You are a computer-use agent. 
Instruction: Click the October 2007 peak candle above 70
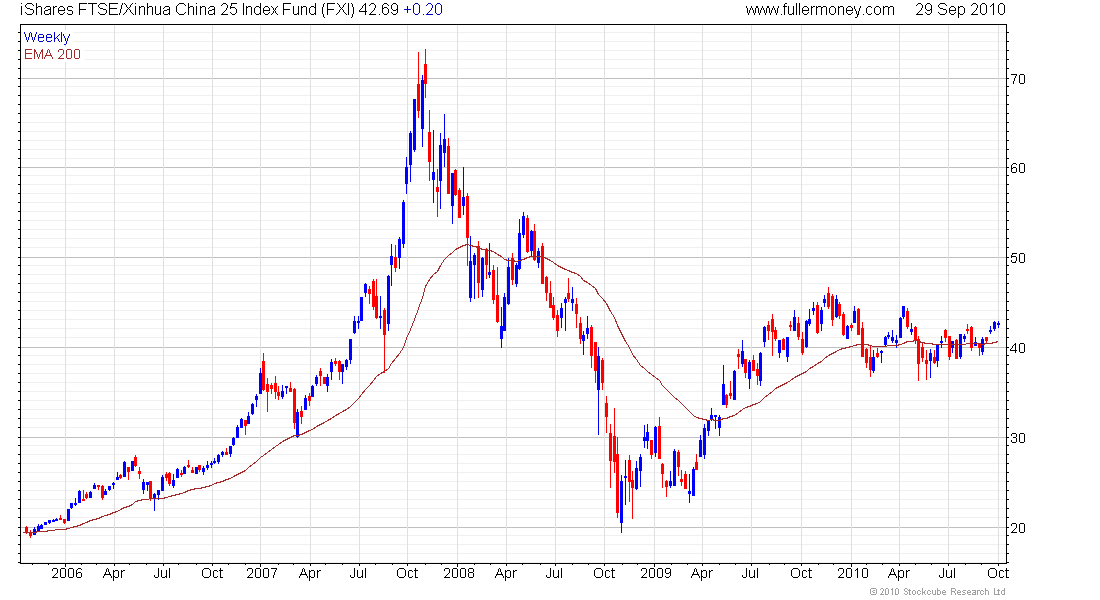click(x=425, y=72)
